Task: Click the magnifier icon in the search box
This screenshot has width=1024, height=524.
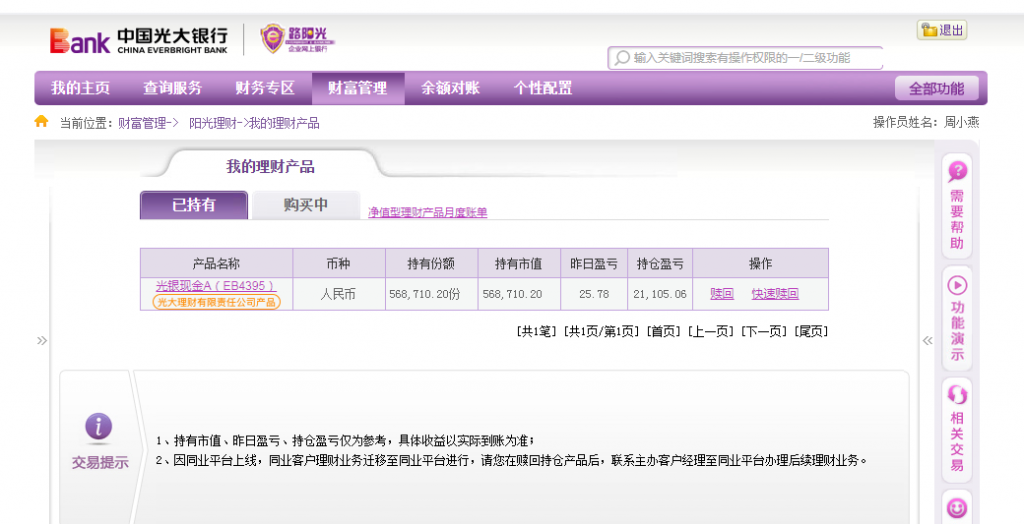Action: point(622,58)
